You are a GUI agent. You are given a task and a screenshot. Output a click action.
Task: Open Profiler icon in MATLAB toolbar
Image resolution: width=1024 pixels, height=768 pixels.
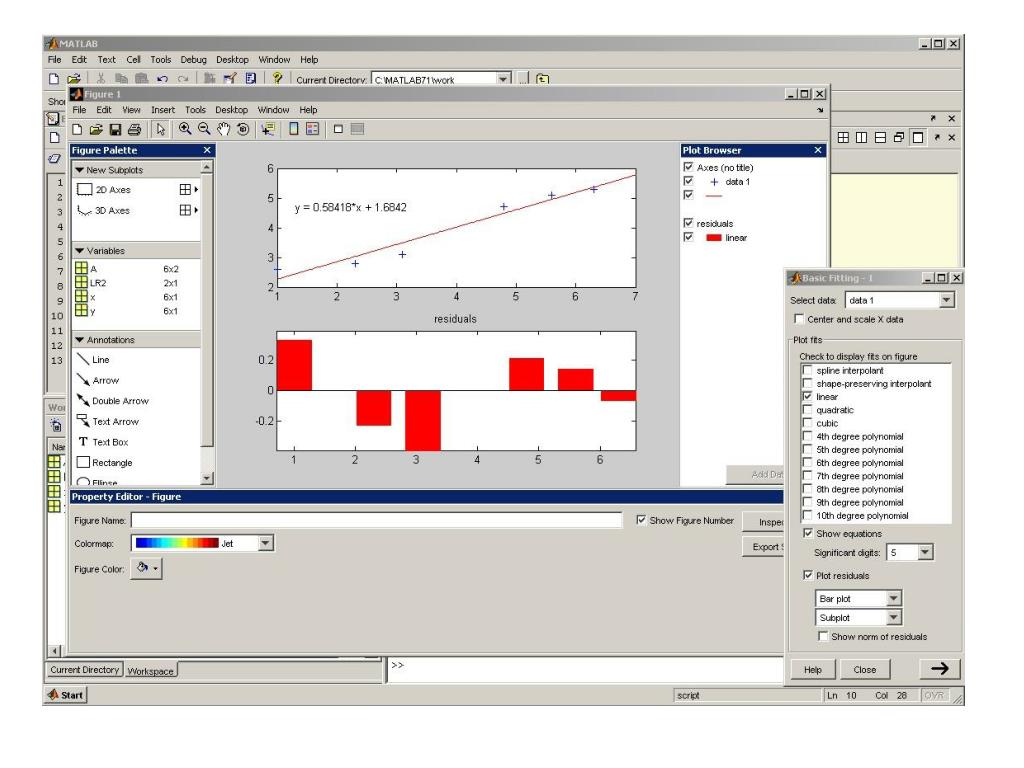pyautogui.click(x=251, y=79)
